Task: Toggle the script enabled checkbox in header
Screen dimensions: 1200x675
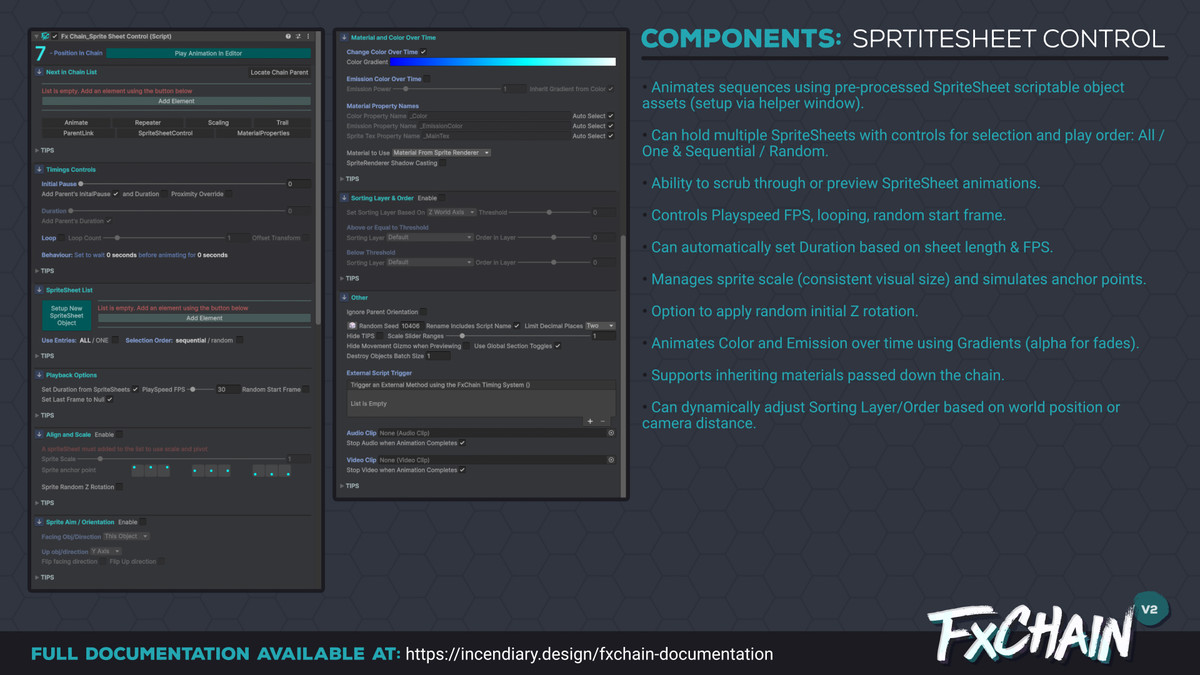Action: (x=55, y=36)
